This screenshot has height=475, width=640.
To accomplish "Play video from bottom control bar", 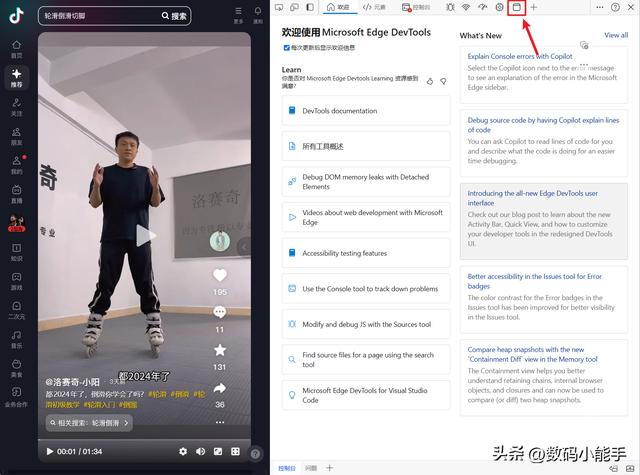I will click(50, 451).
